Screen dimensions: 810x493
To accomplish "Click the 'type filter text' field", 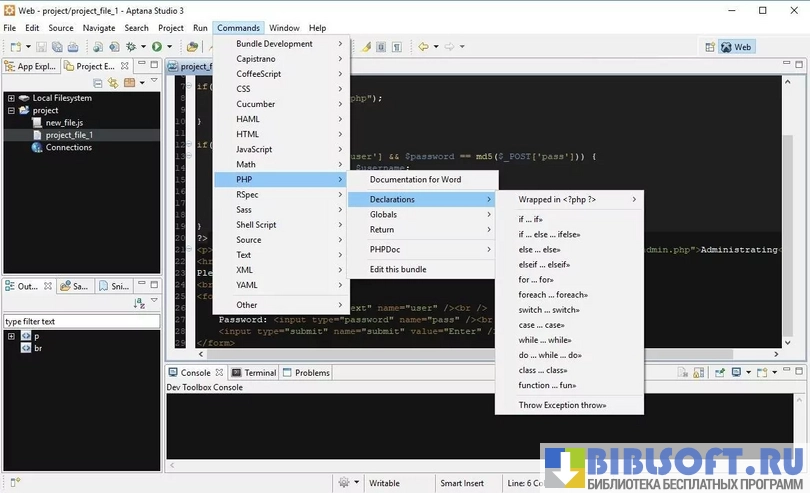I will pos(80,321).
